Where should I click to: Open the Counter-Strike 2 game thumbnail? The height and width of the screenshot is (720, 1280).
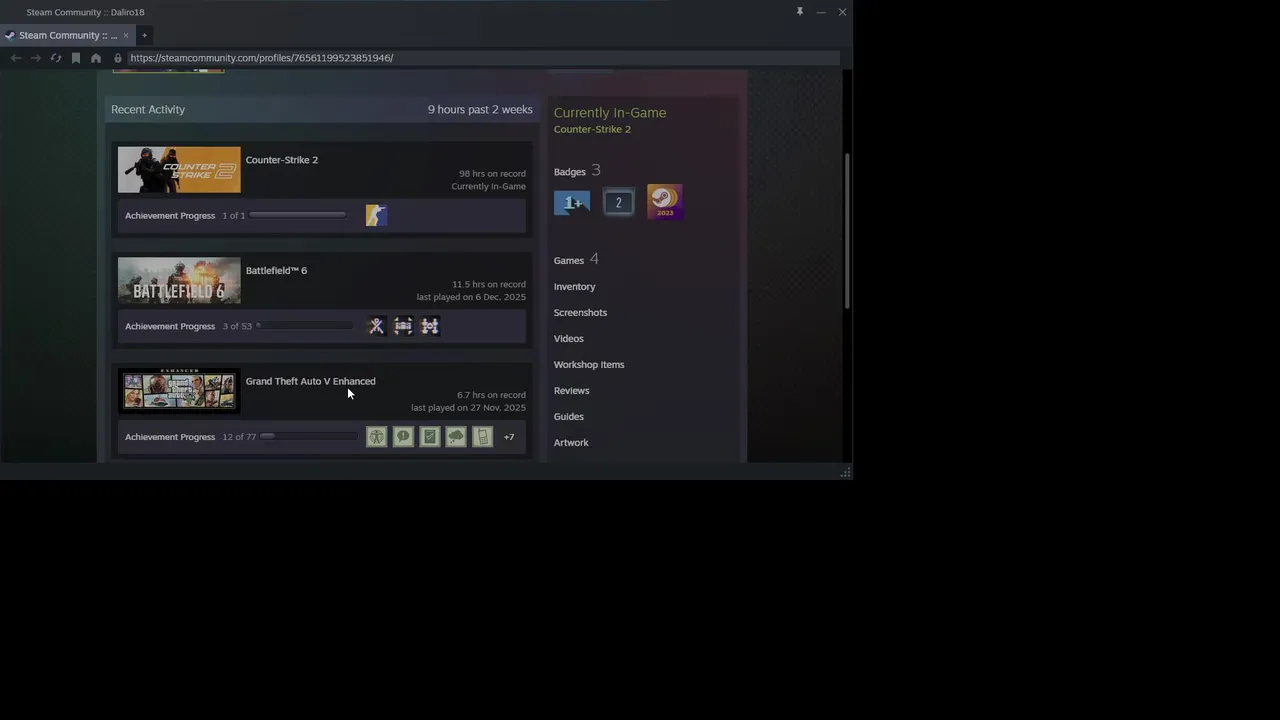click(179, 170)
